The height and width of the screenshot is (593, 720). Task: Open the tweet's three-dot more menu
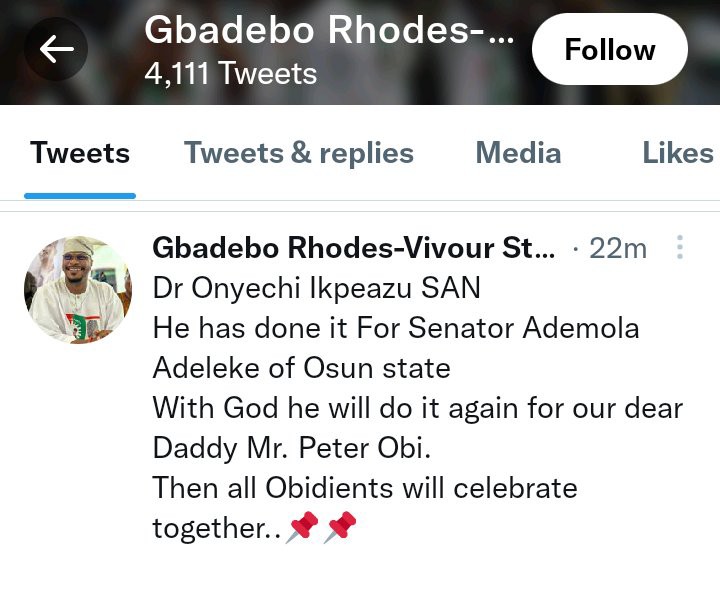[680, 247]
